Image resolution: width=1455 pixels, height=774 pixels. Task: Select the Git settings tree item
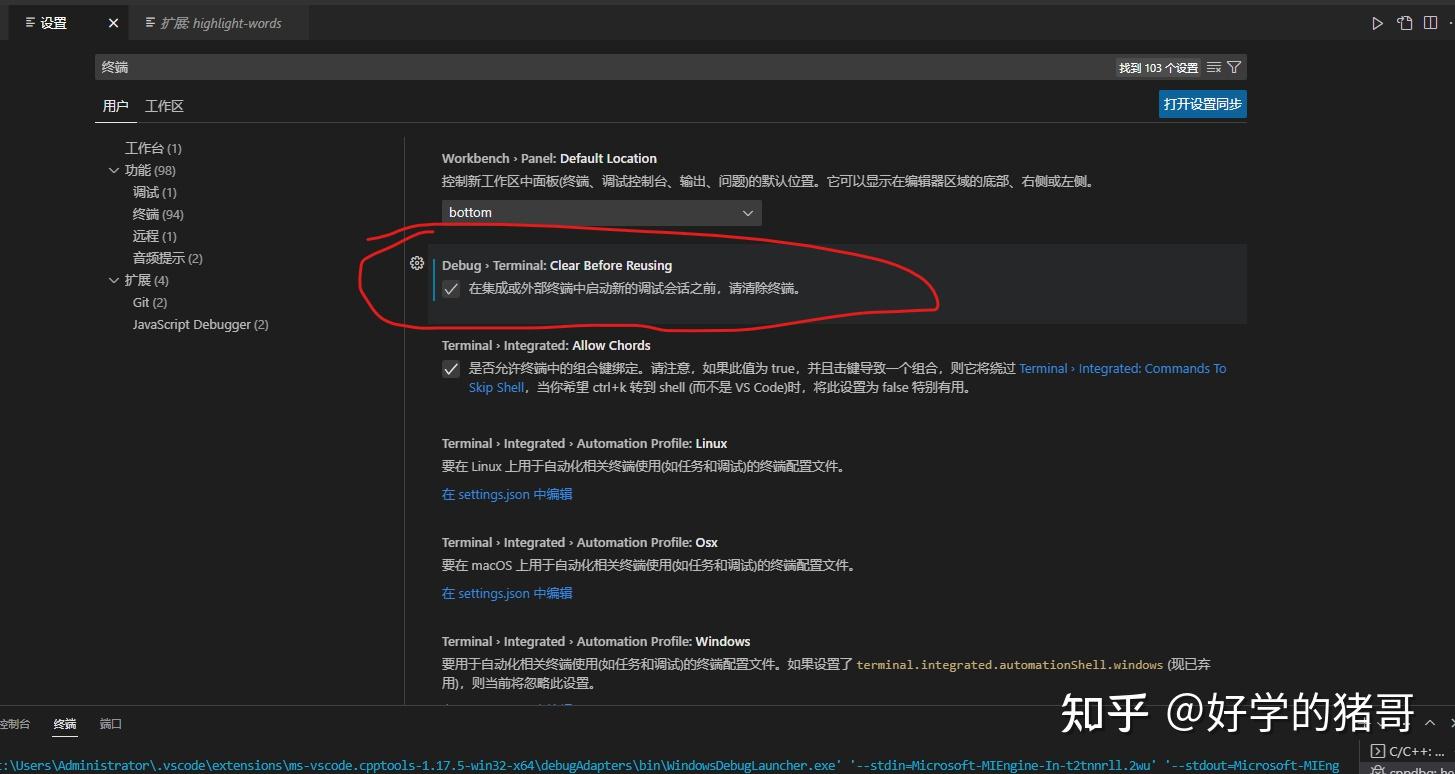(150, 302)
